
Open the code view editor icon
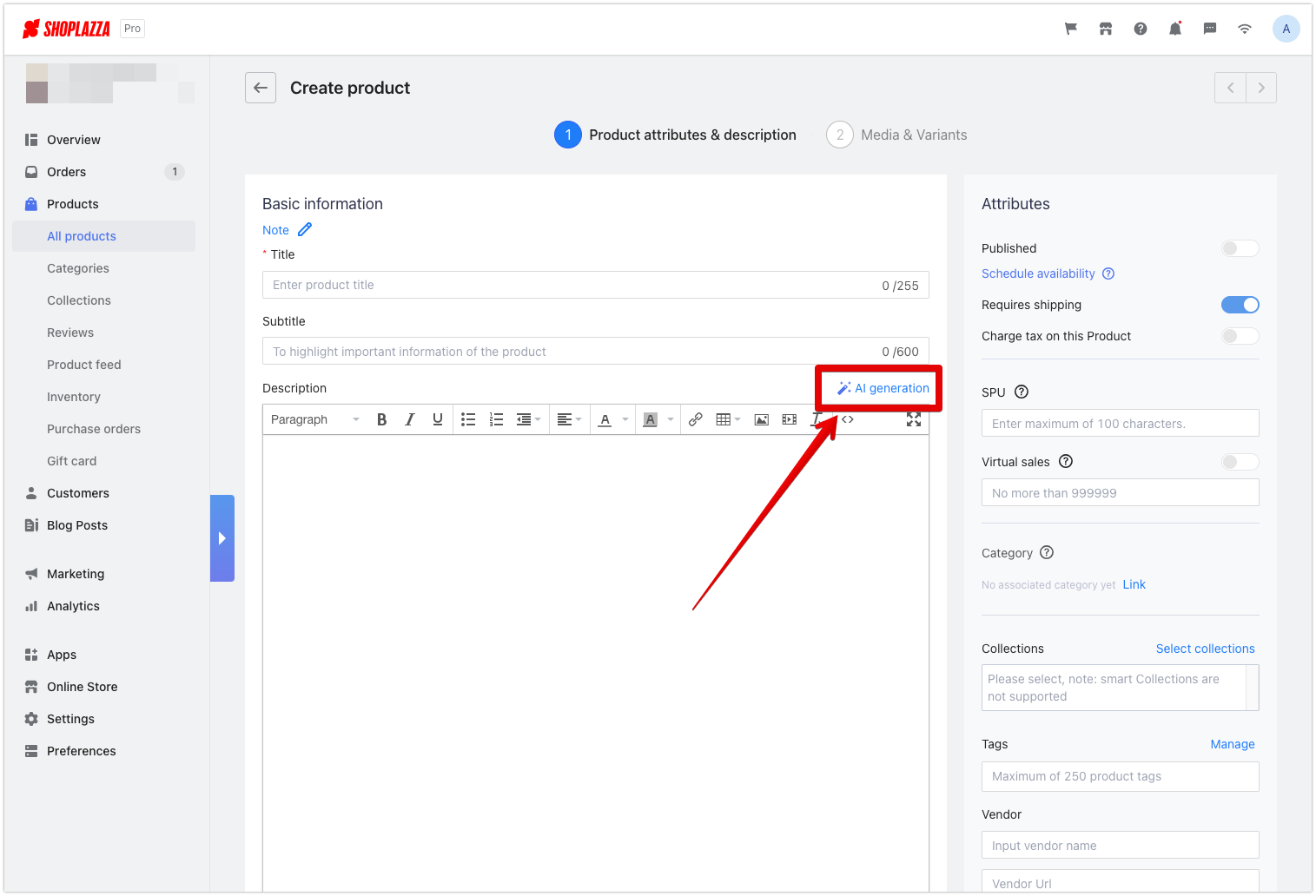[847, 419]
